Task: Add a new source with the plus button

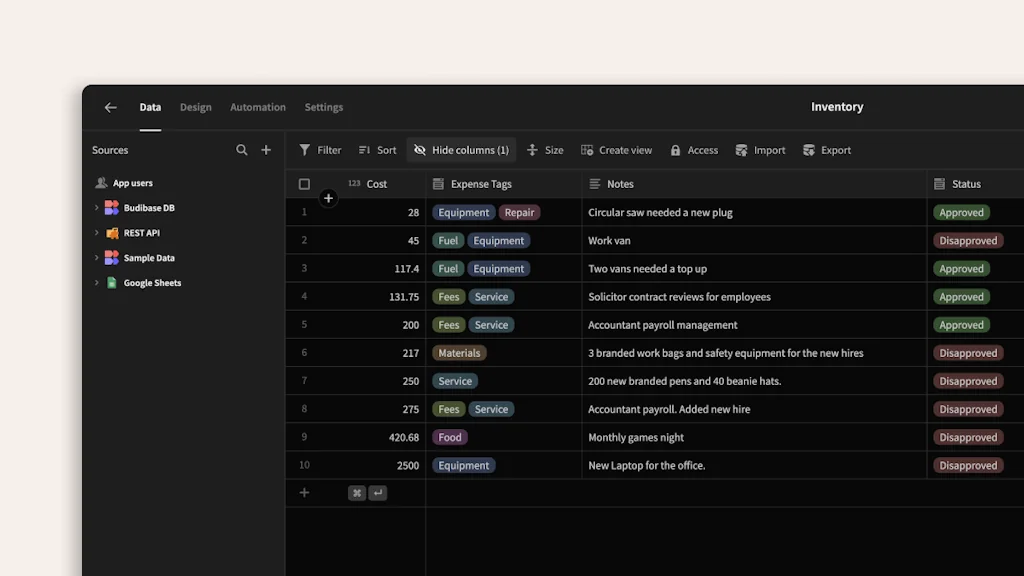Action: pos(266,149)
